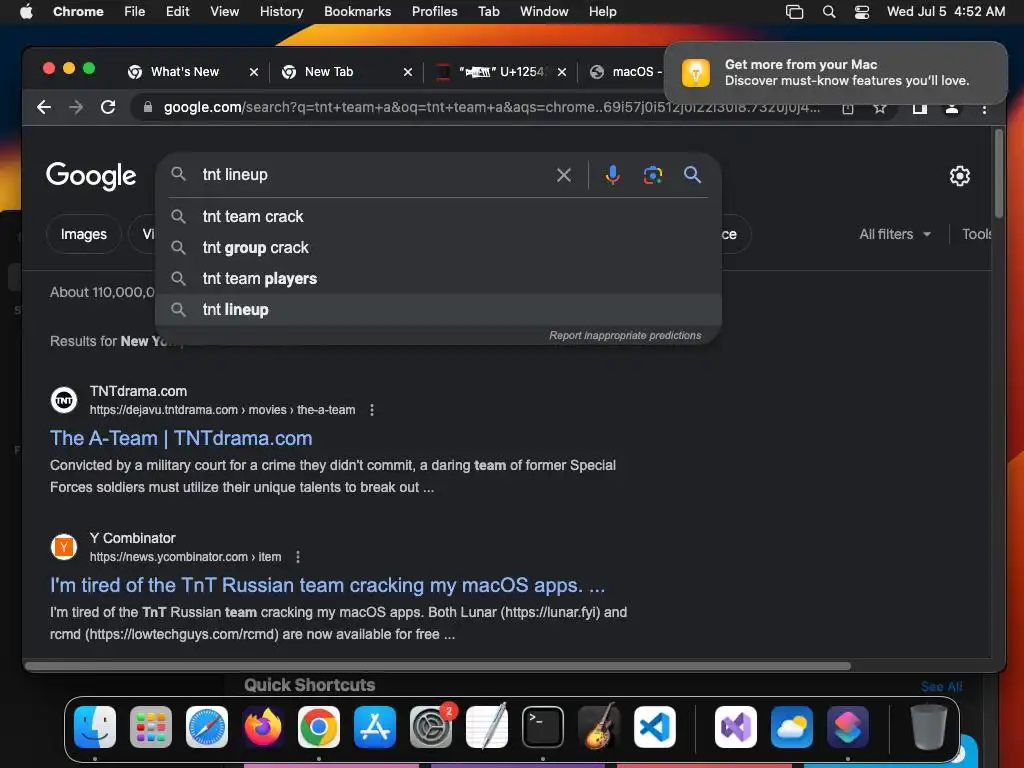Launch Firefox from the Dock
Viewport: 1024px width, 768px height.
[x=263, y=726]
